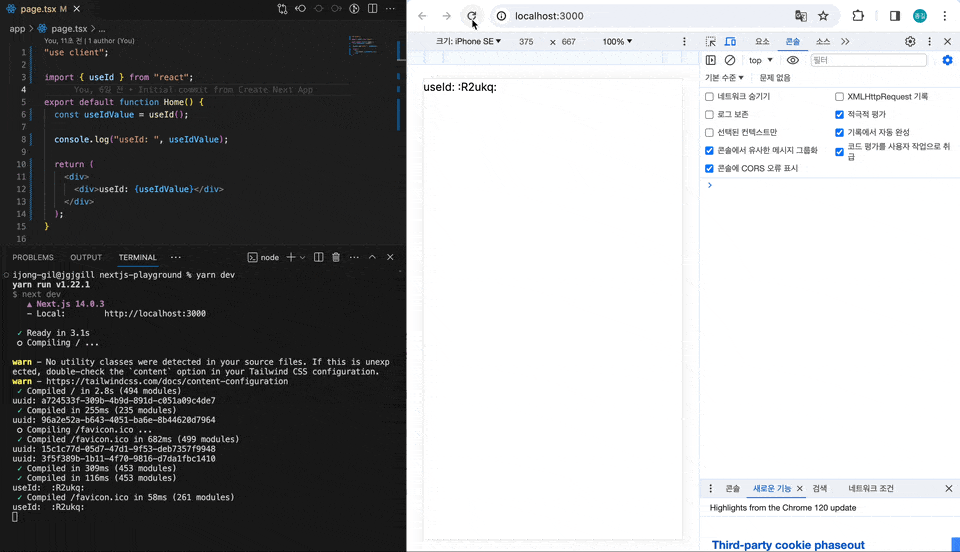This screenshot has width=960, height=552.
Task: Split the VS Code editor right
Action: tap(375, 9)
